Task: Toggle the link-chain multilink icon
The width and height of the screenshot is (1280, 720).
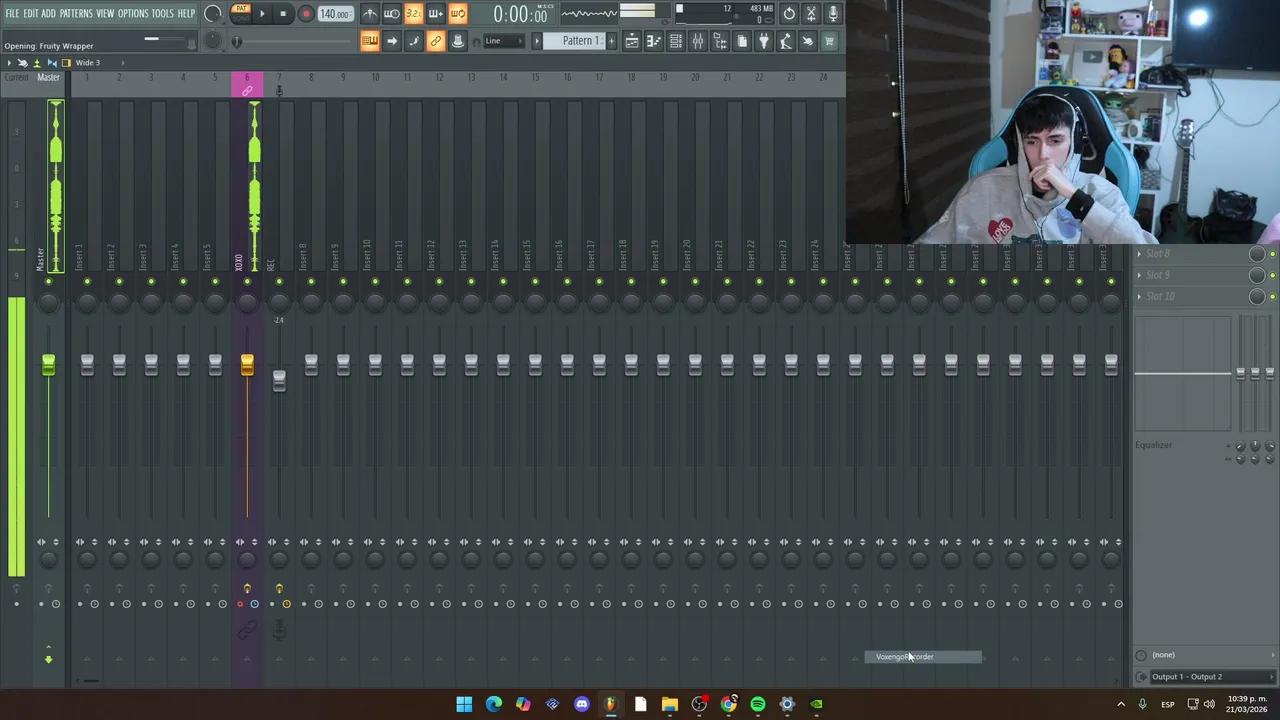Action: (436, 41)
